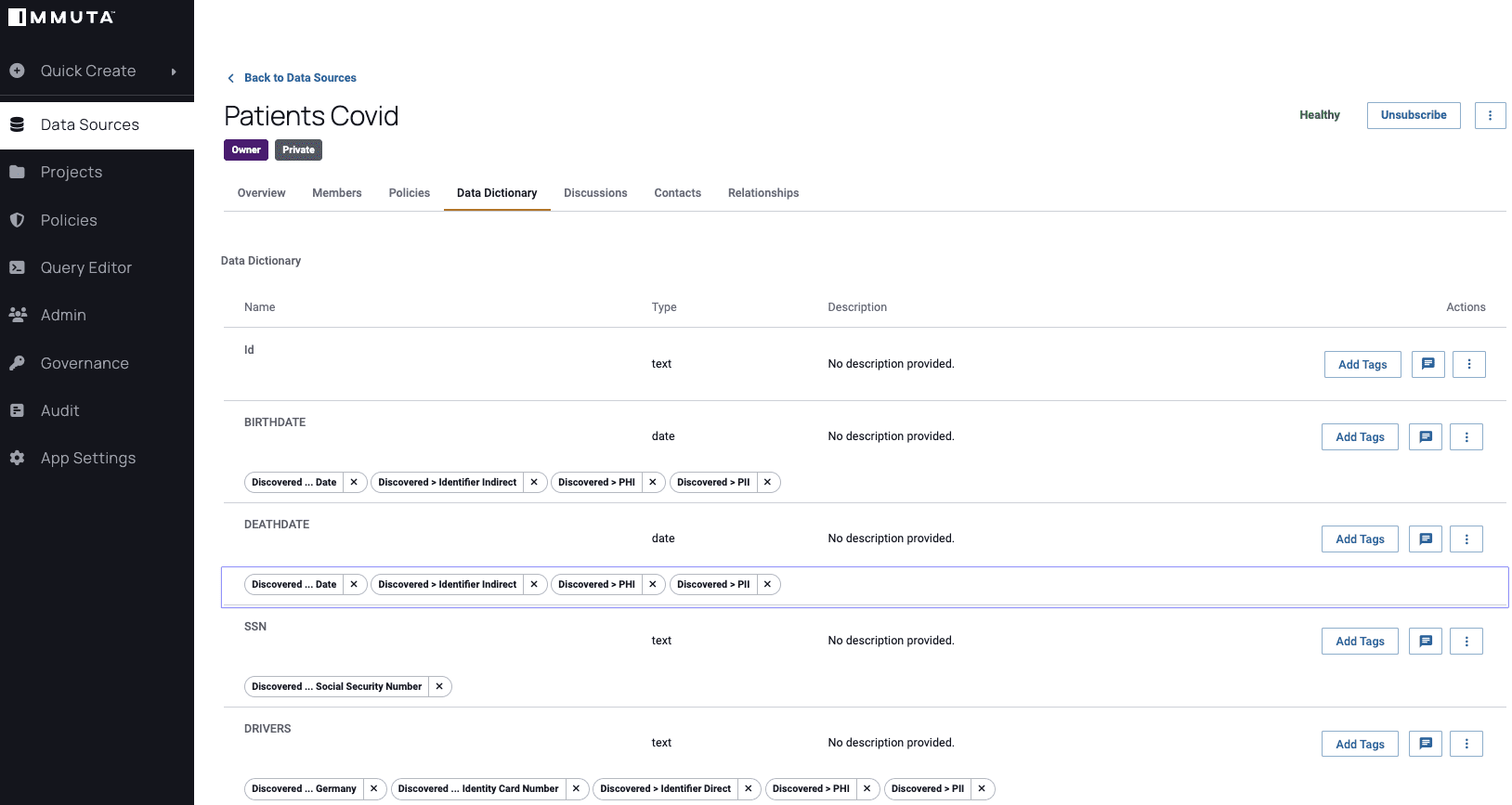Click the Unsubscribe button
The image size is (1512, 805).
1413,115
